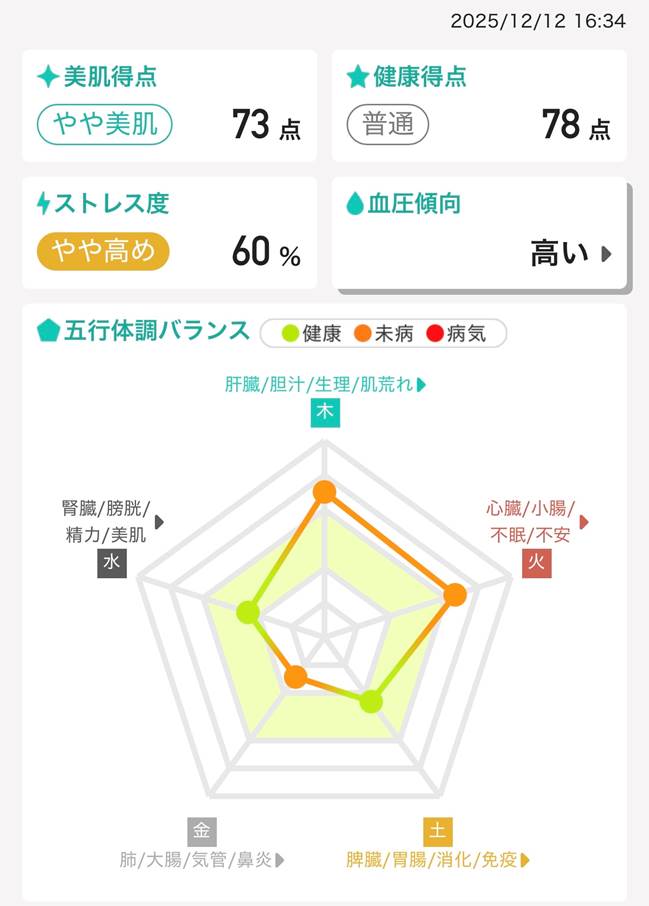
Task: Select the 土 earth element icon
Action: click(x=437, y=831)
